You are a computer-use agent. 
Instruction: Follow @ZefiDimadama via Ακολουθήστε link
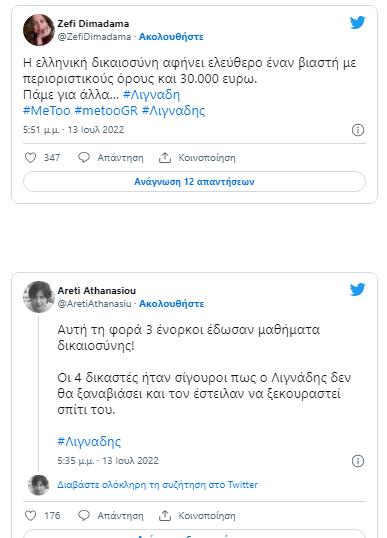click(171, 37)
